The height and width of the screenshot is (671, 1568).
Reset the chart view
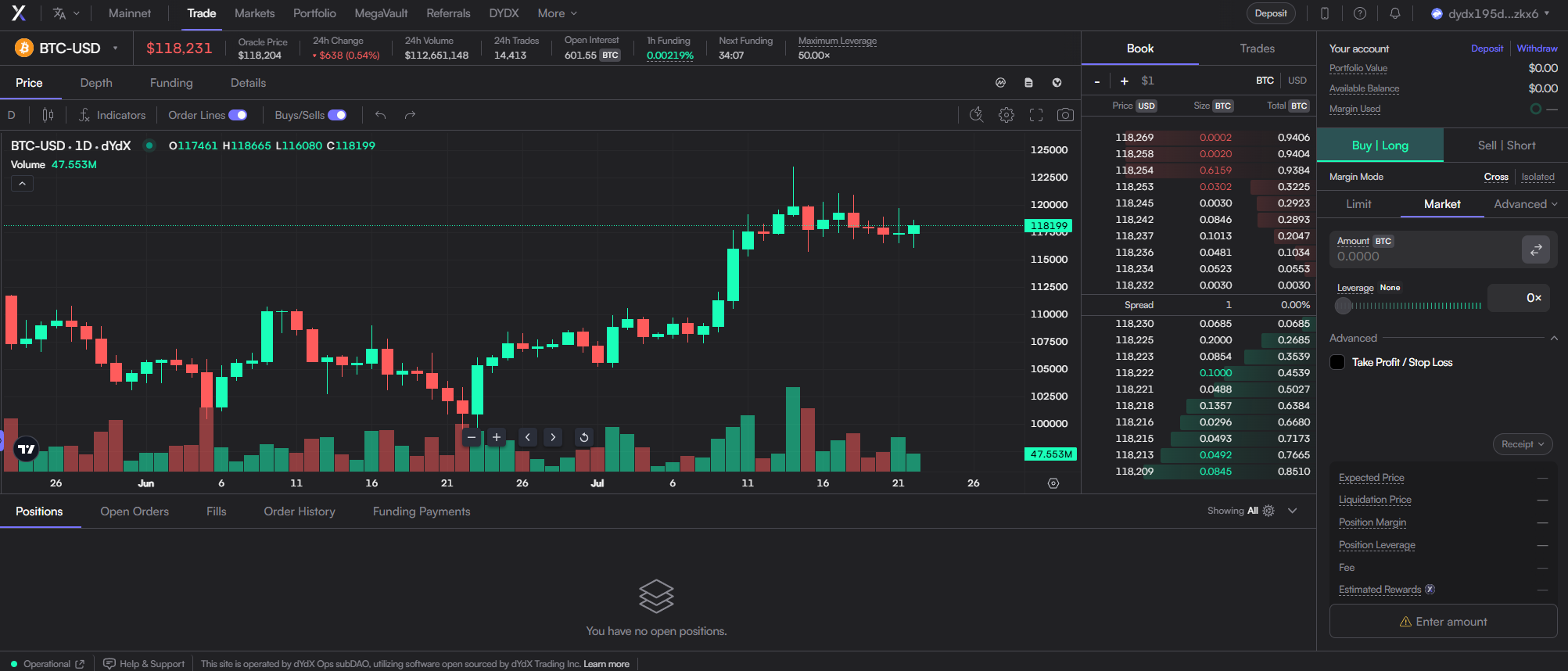(584, 437)
